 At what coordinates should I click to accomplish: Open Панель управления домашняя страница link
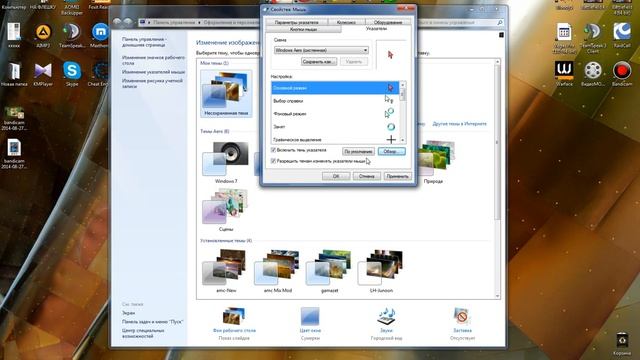coord(144,42)
